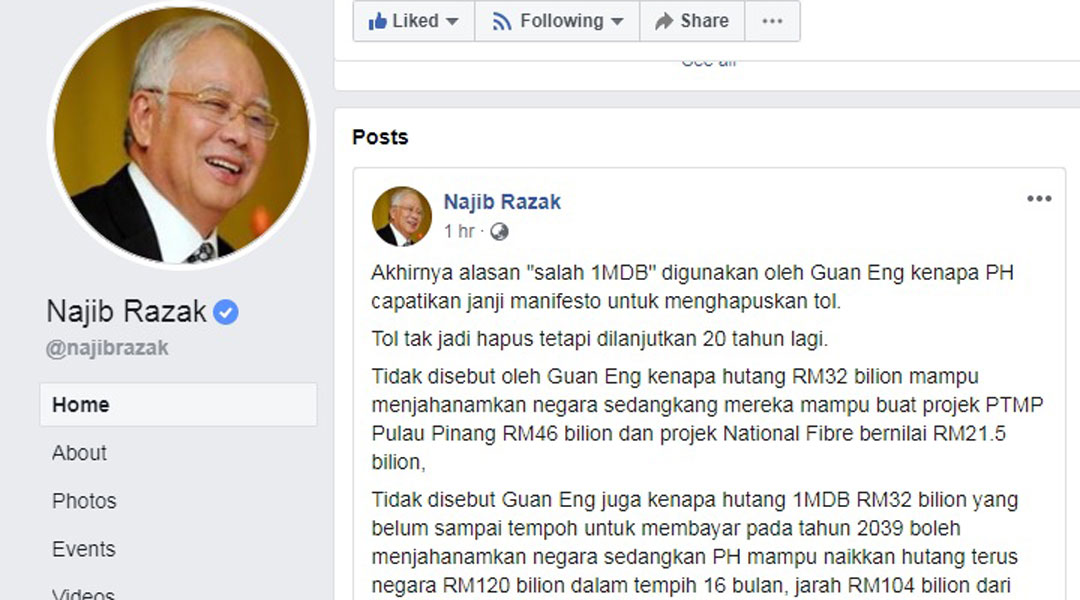Click the thumbs-up icon on Liked button
The image size is (1080, 600).
click(x=377, y=21)
